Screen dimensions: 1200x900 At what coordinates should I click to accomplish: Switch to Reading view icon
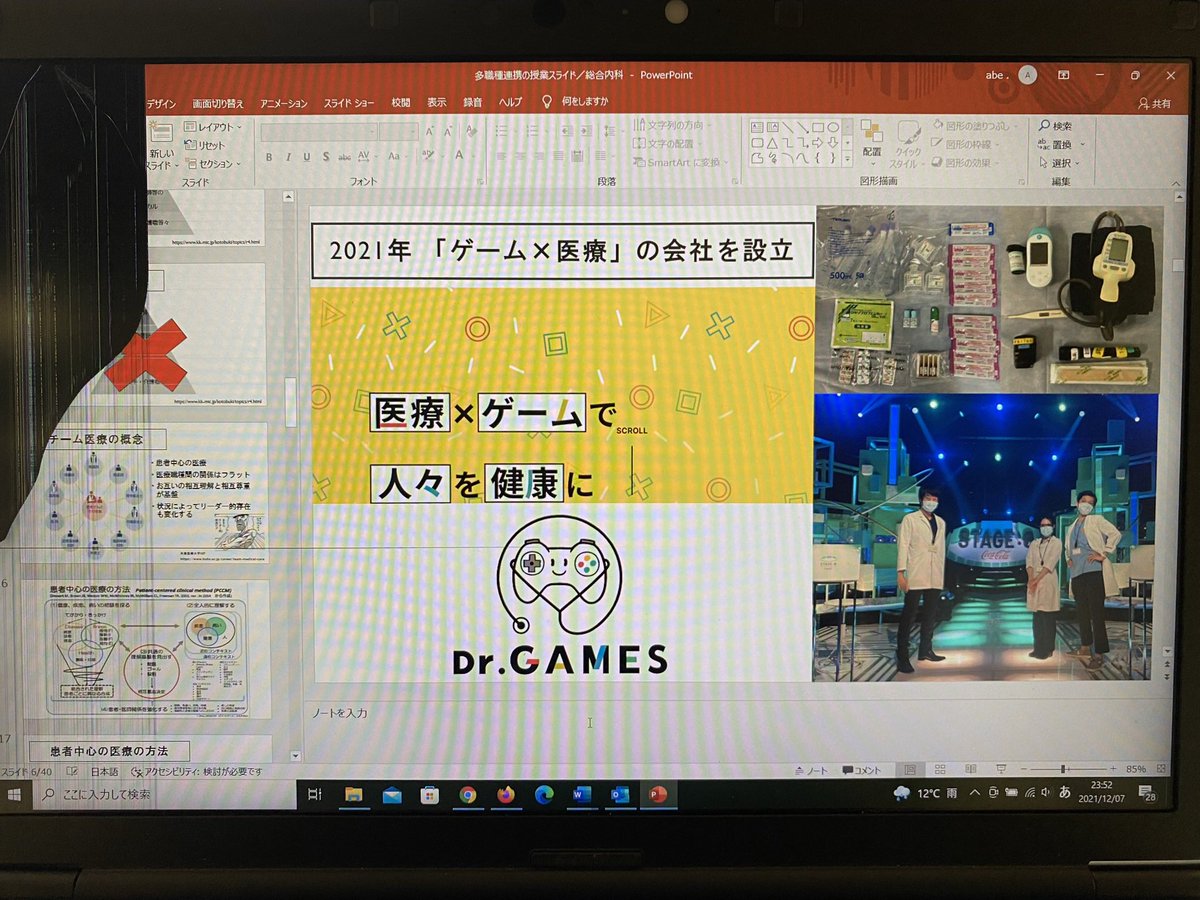tap(970, 769)
